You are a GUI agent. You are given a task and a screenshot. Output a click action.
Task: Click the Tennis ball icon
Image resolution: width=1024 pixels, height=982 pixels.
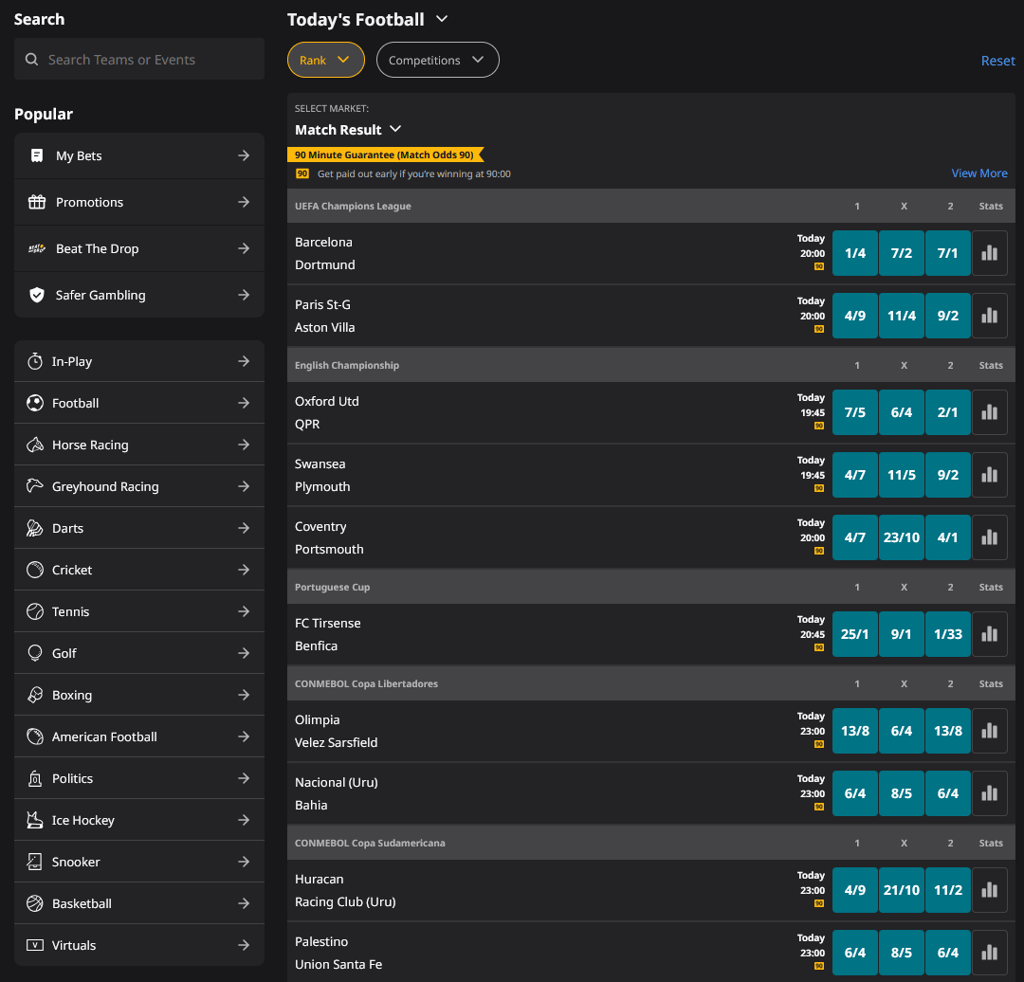35,612
